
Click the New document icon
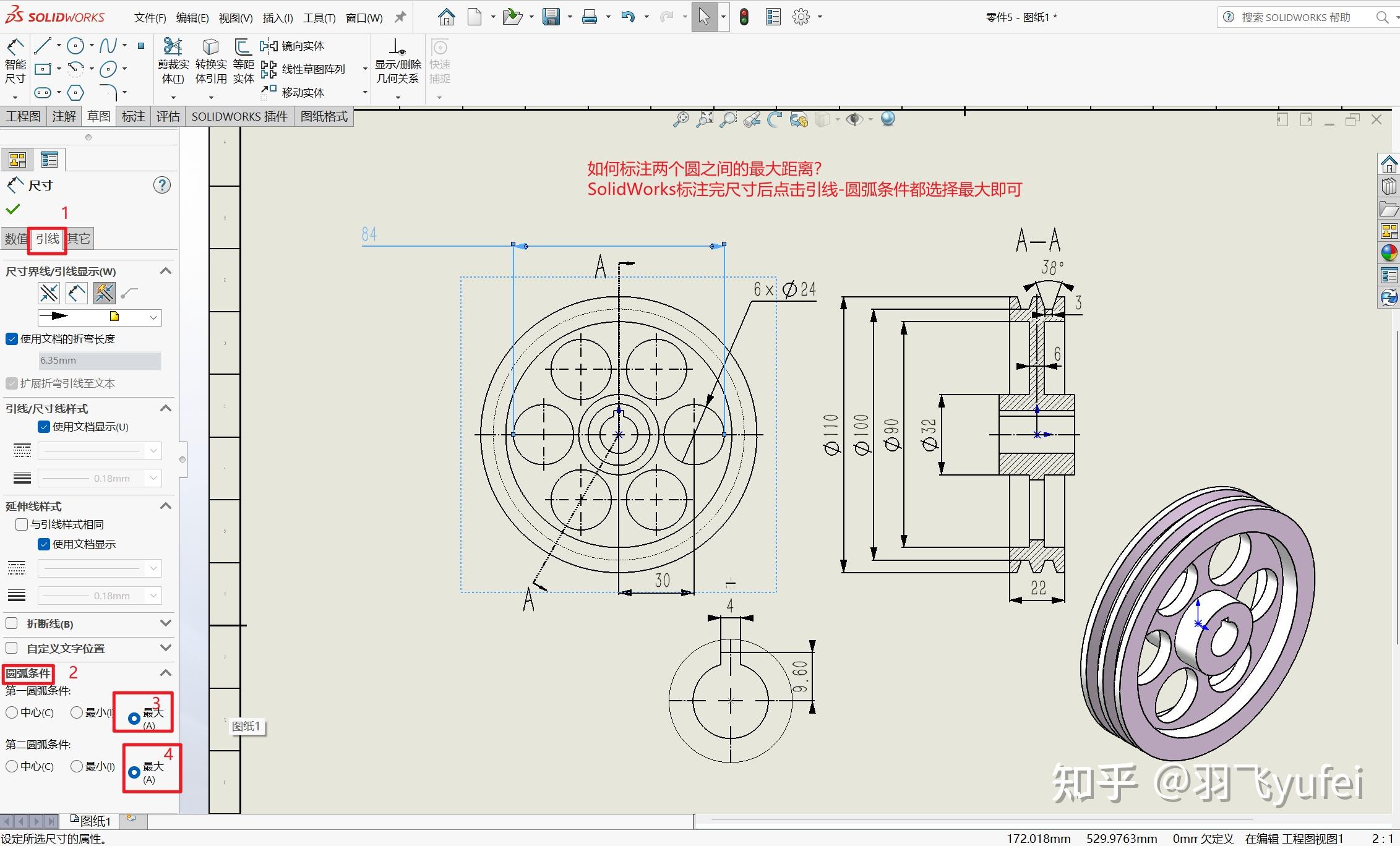[475, 17]
